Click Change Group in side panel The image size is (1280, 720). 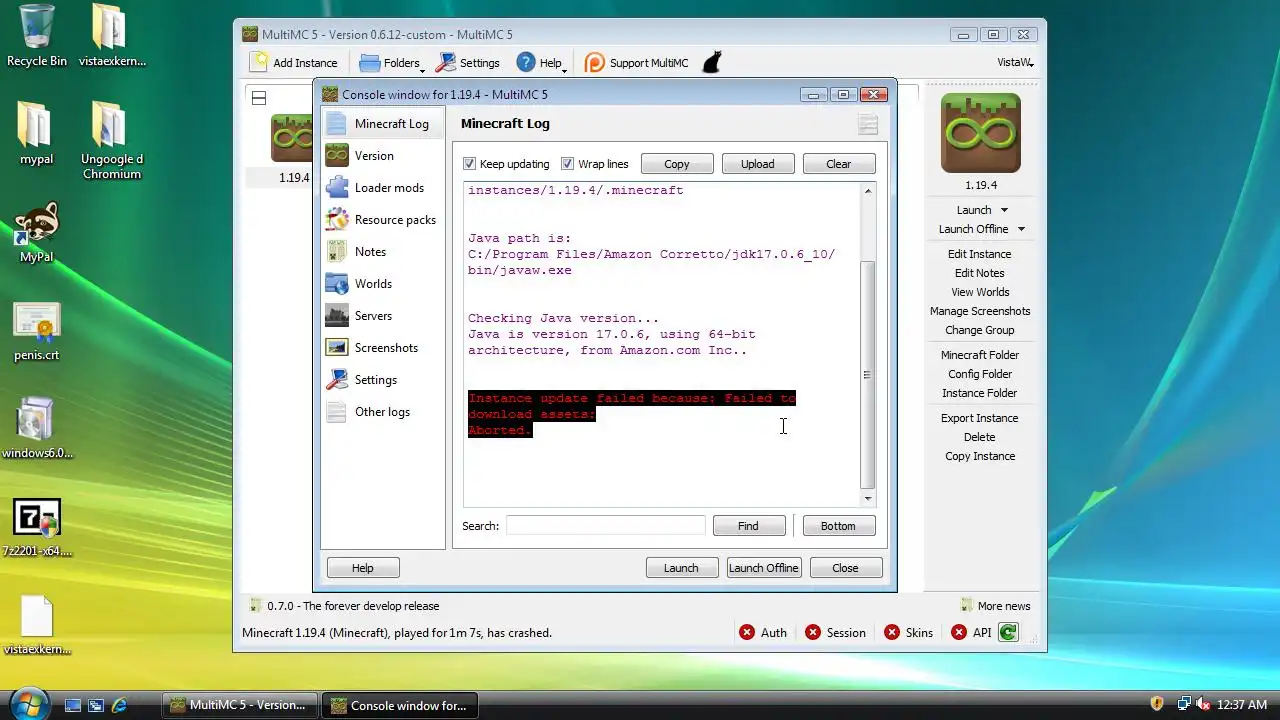(980, 330)
